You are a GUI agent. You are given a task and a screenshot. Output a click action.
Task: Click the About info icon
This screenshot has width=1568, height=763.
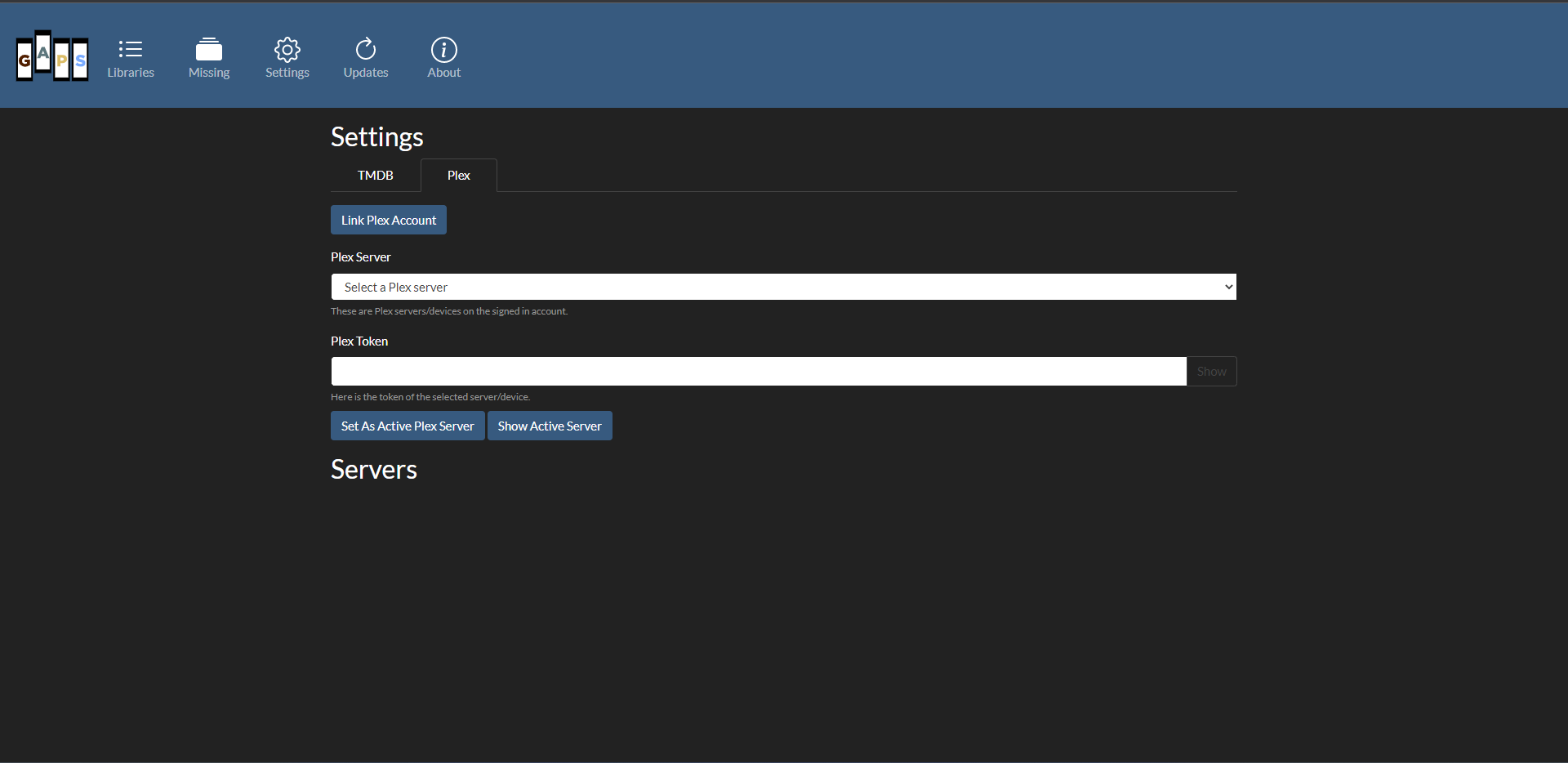[x=443, y=51]
